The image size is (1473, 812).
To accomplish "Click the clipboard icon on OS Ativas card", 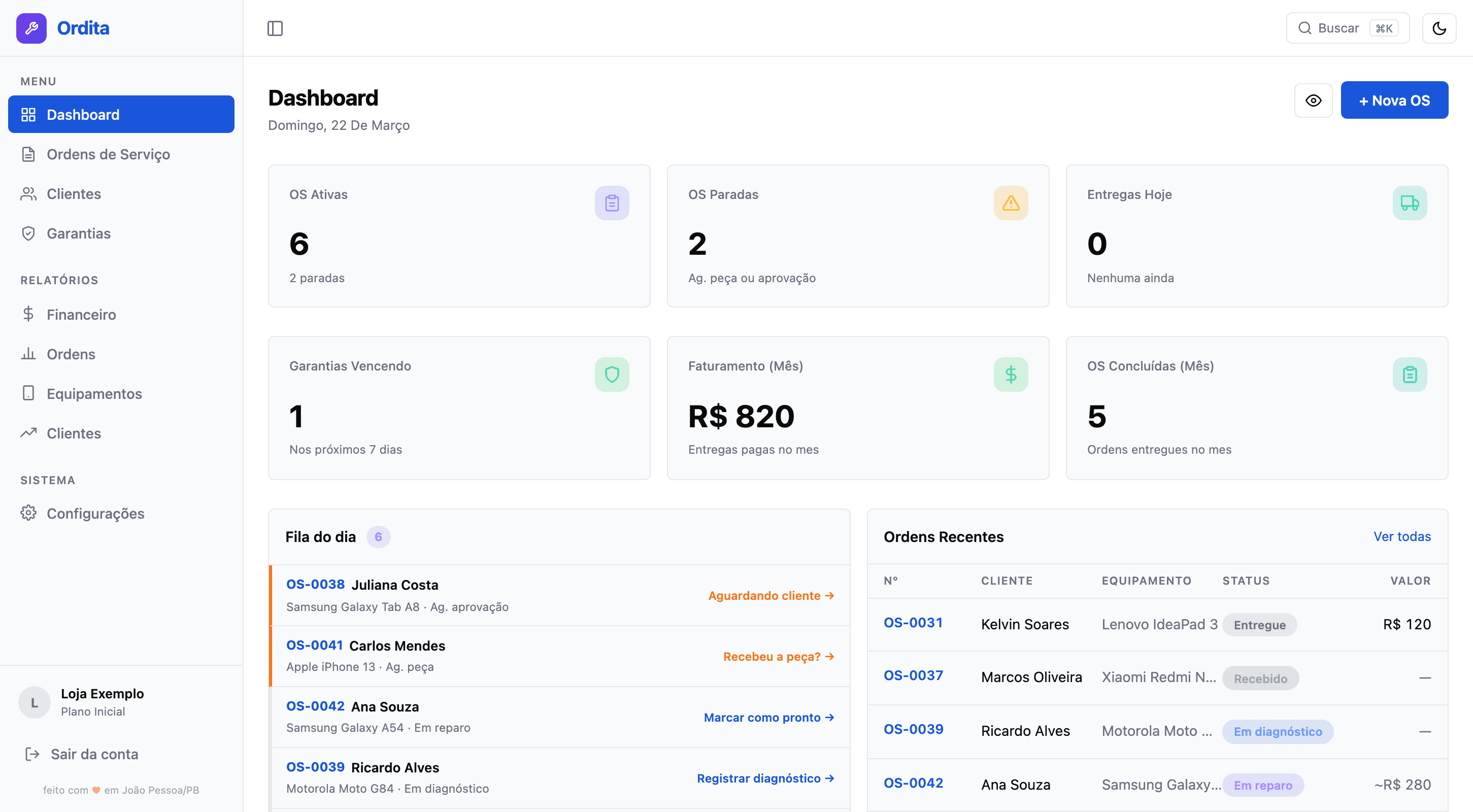I will click(612, 202).
